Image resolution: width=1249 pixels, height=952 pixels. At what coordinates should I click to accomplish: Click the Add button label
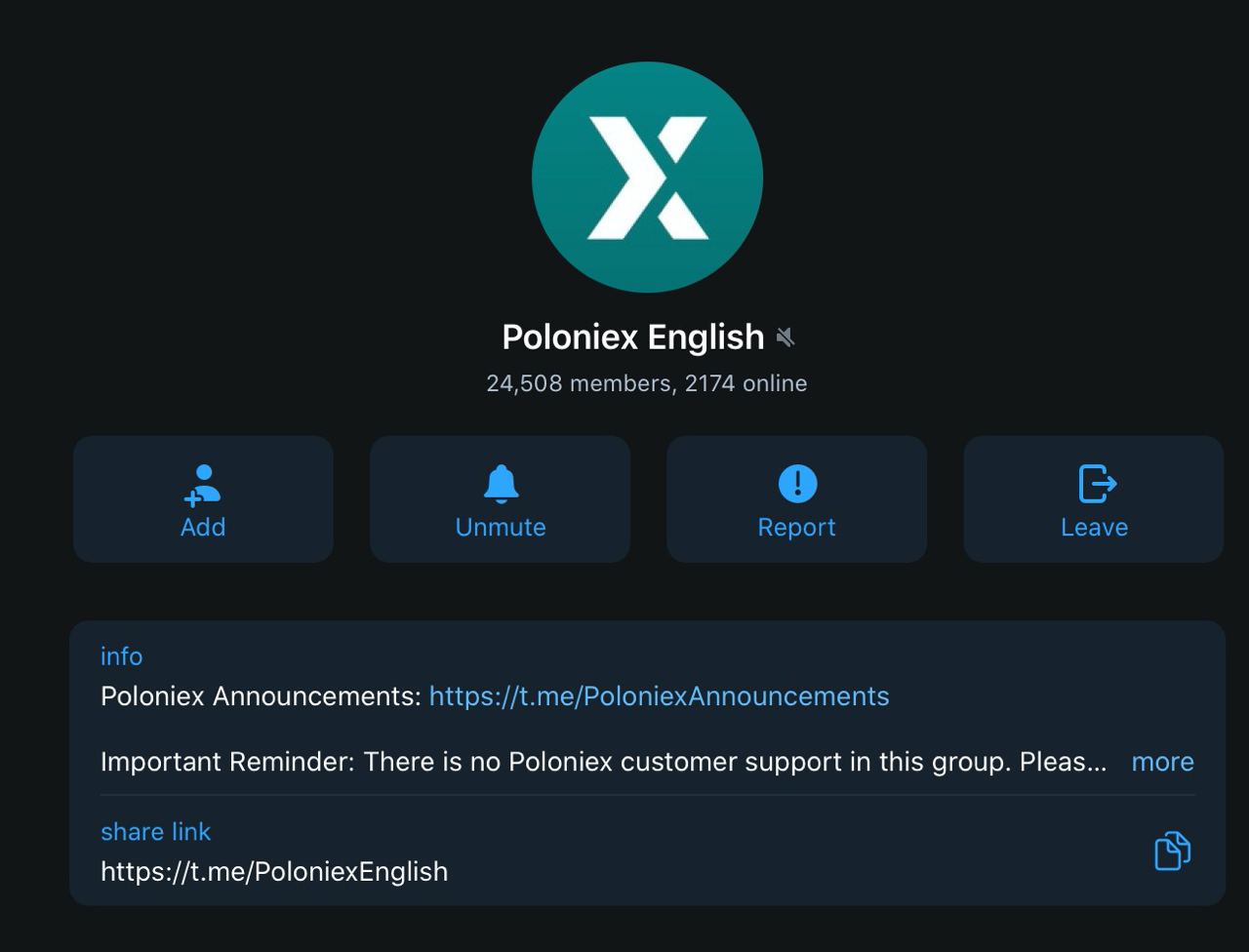[x=203, y=527]
